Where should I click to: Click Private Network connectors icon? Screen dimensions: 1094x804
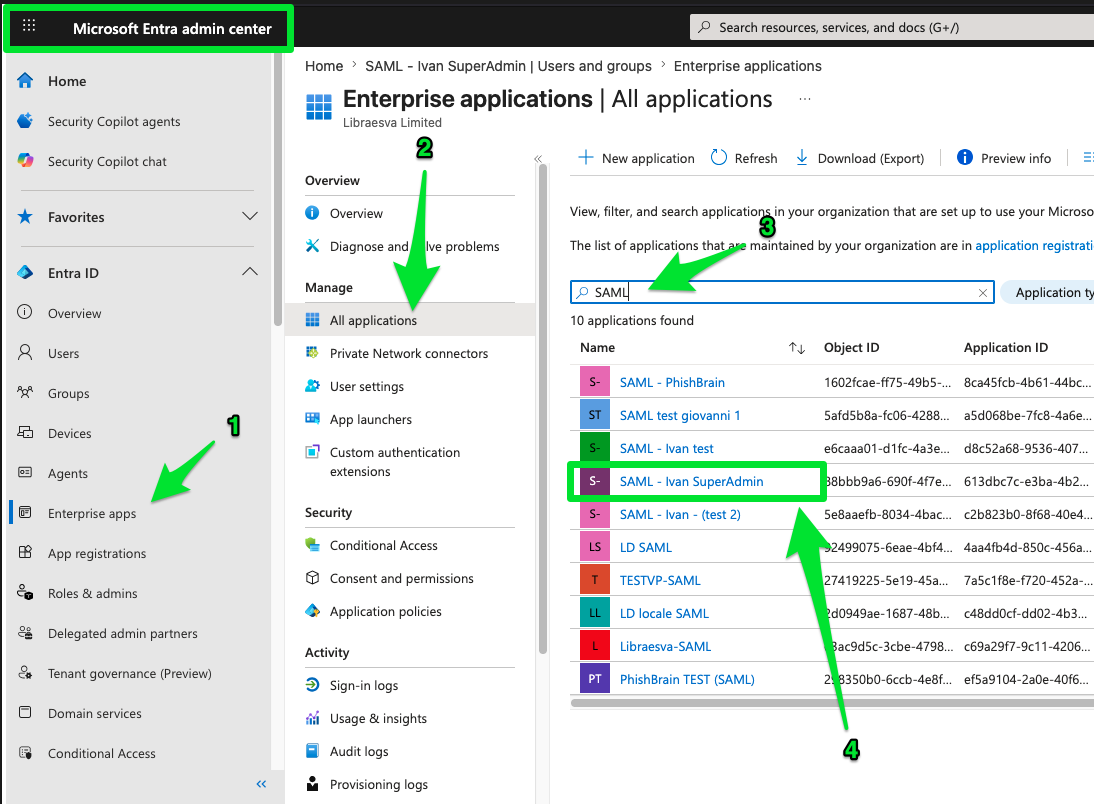tap(313, 352)
